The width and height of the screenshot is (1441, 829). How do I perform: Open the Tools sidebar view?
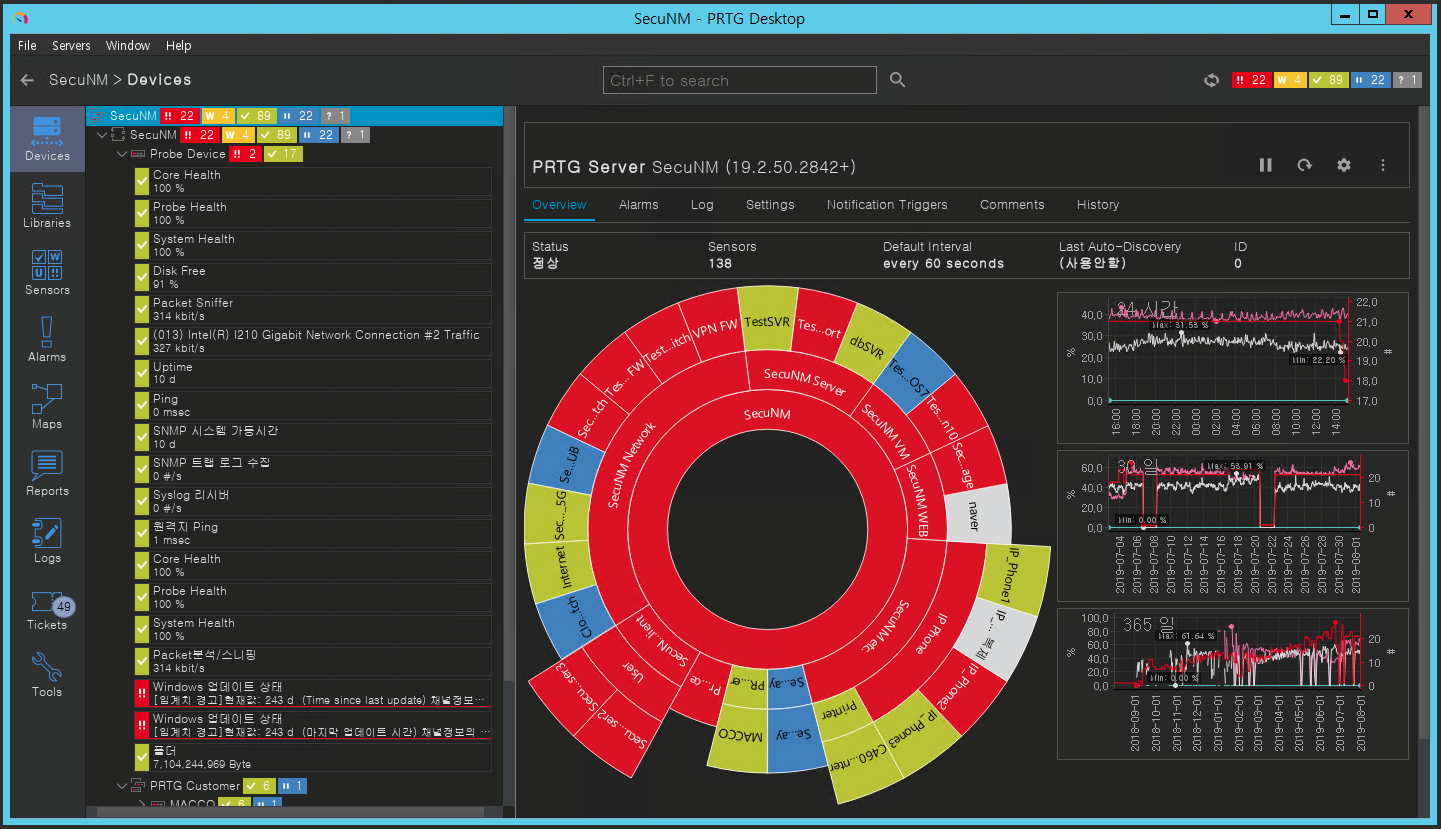[47, 674]
